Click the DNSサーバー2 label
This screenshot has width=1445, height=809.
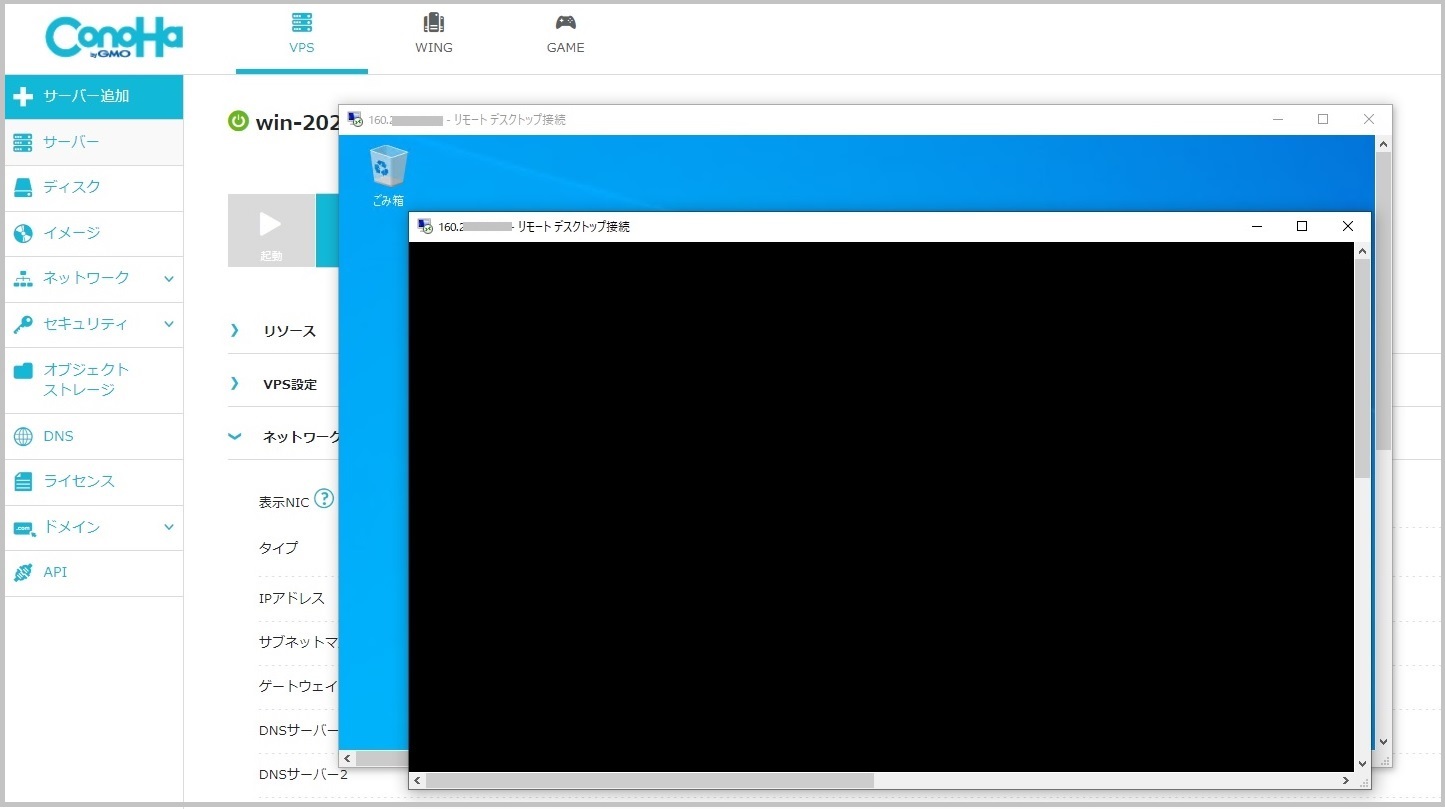coord(303,775)
